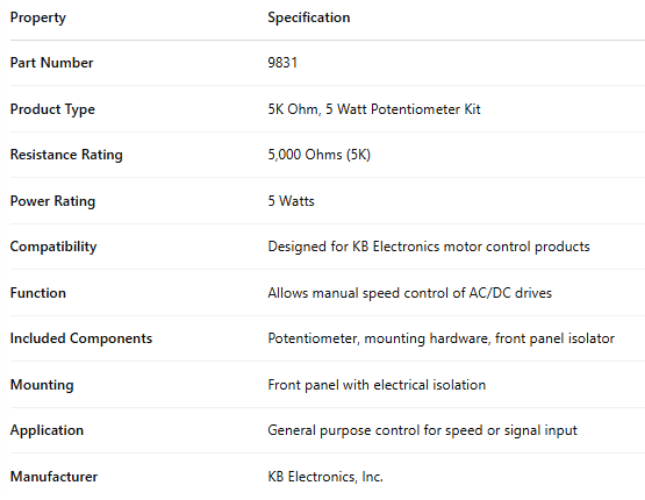This screenshot has height=500, width=645.
Task: Click the KB Electronics motor control products text
Action: point(428,247)
